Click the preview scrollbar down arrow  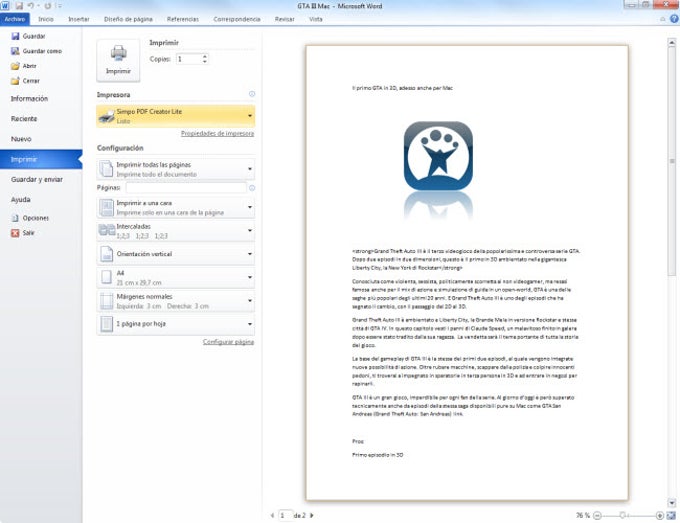click(x=672, y=503)
